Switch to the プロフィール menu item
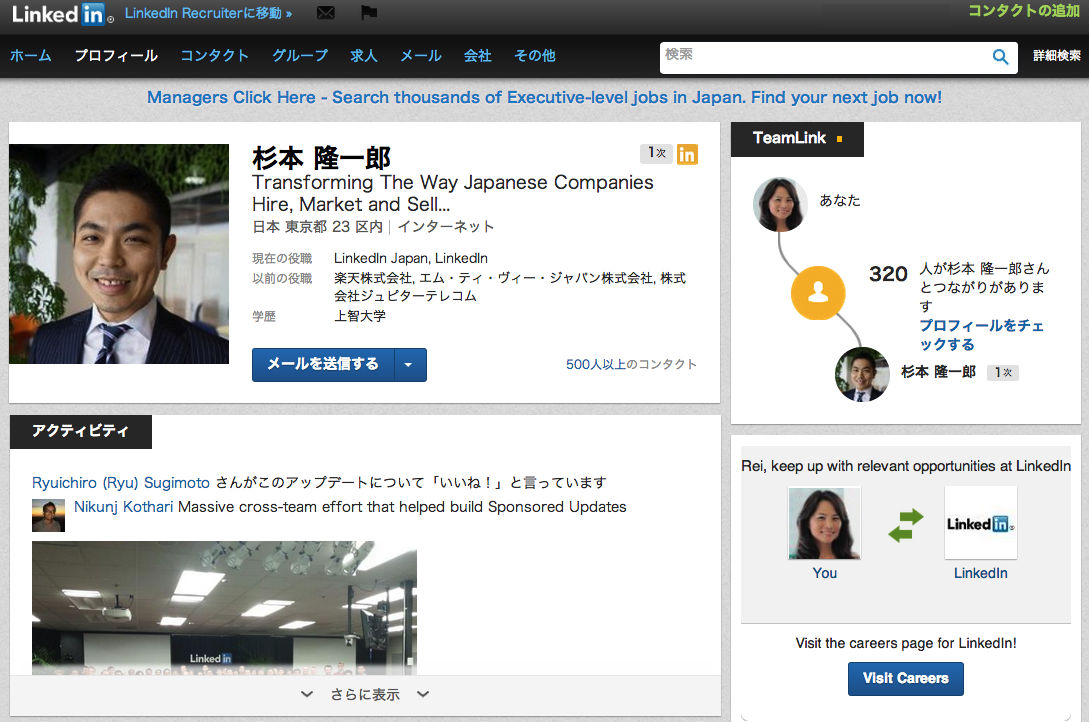Viewport: 1089px width, 722px height. click(x=116, y=57)
